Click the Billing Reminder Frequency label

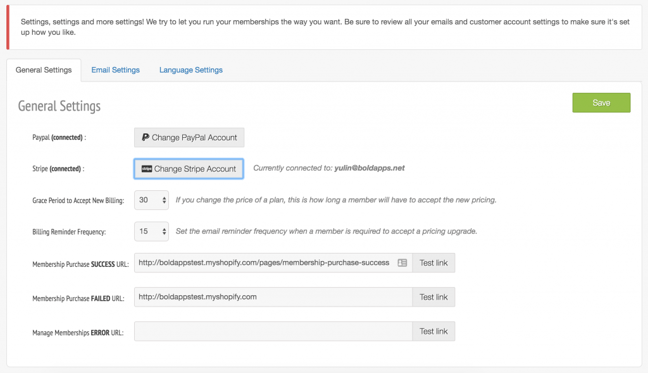tap(69, 232)
